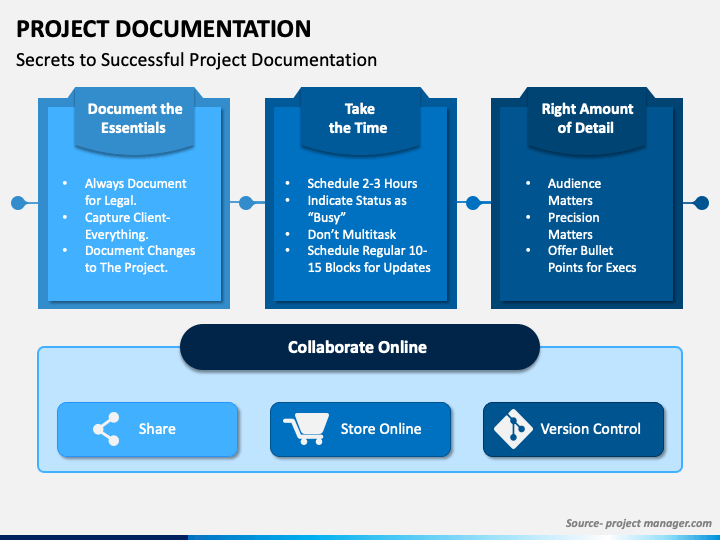This screenshot has height=540, width=720.
Task: Select the Share card label
Action: coord(157,429)
